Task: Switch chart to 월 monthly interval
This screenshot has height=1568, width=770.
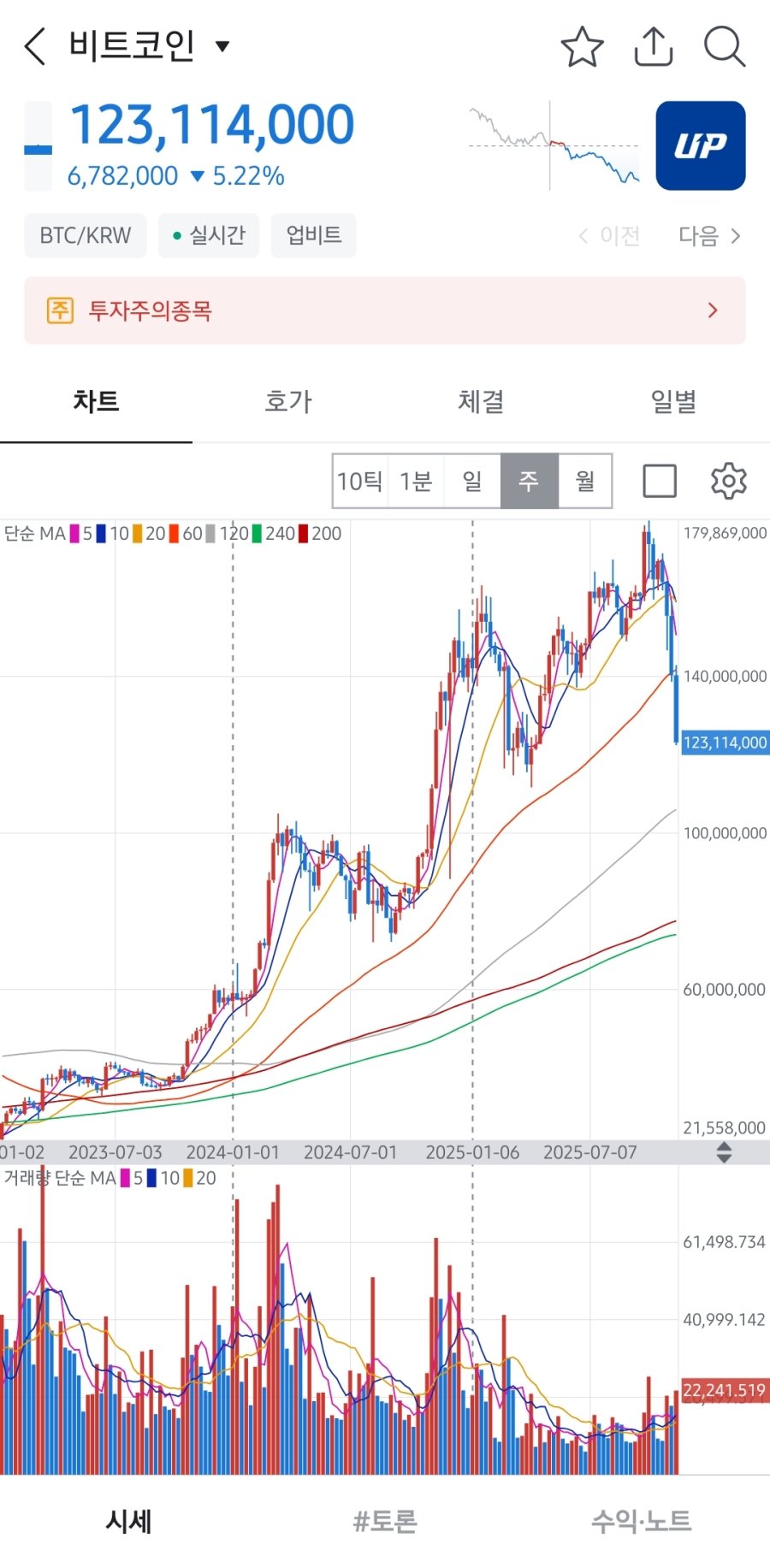Action: (x=585, y=481)
